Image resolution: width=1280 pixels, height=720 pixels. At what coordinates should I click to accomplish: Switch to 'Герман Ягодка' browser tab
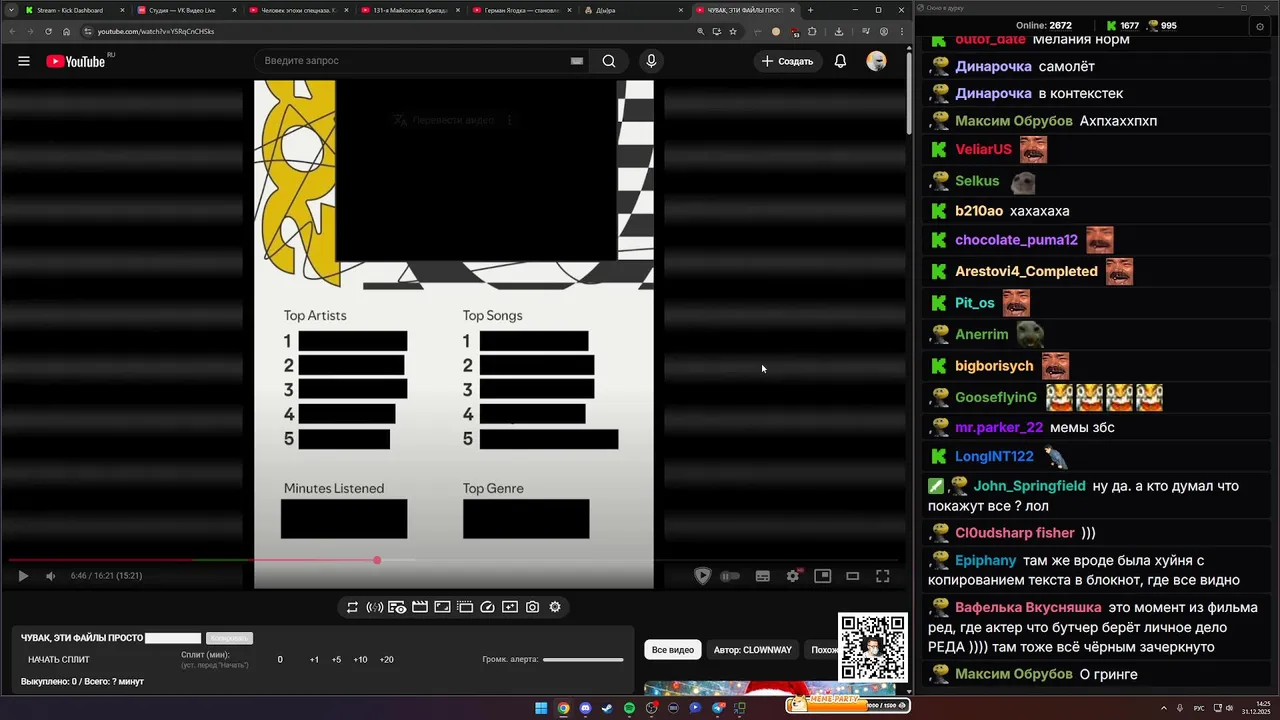pyautogui.click(x=520, y=10)
